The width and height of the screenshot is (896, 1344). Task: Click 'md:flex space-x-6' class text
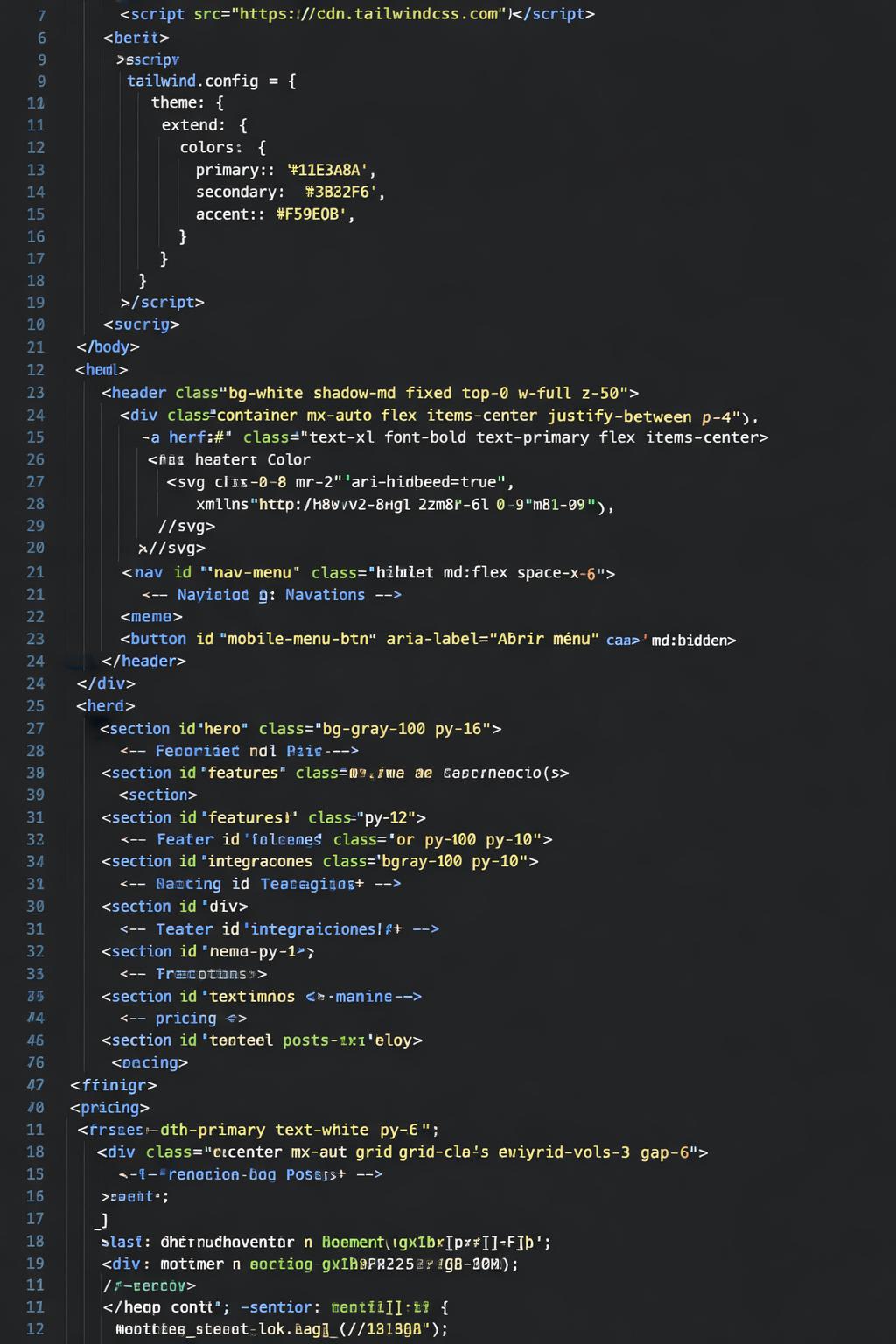520,573
